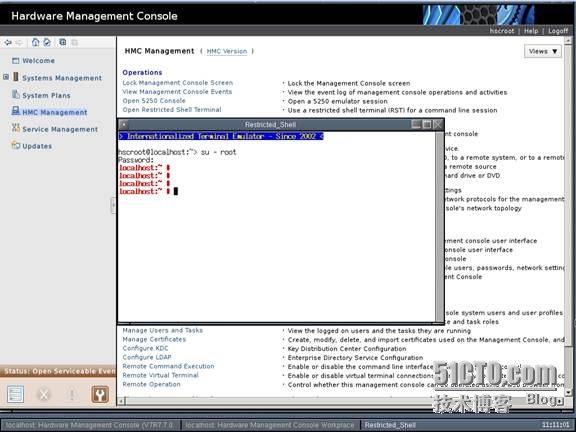Image resolution: width=576 pixels, height=432 pixels.
Task: Open Lock Management Console Screen
Action: click(177, 83)
